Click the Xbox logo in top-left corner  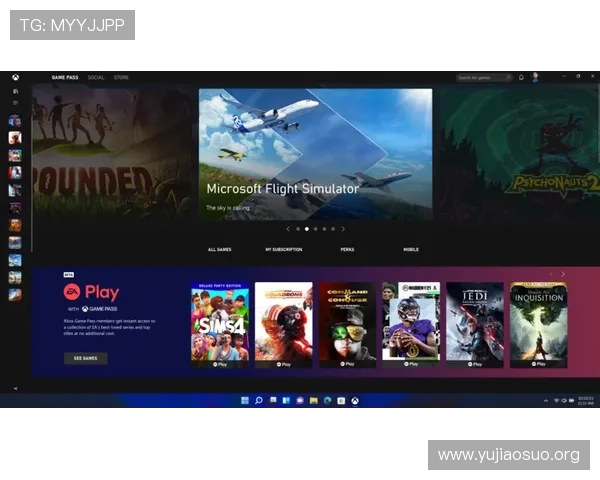click(15, 77)
